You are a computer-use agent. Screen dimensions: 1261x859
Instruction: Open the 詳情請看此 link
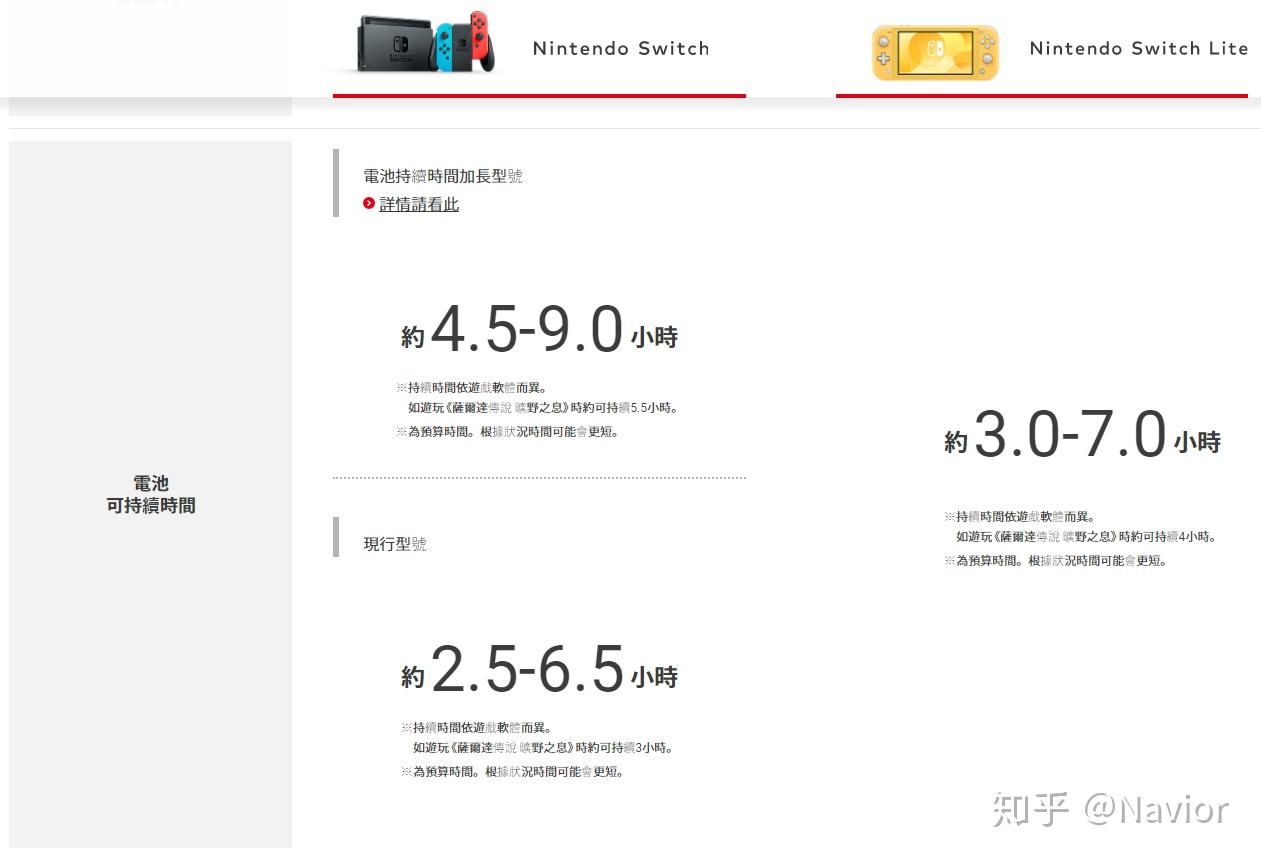coord(419,204)
